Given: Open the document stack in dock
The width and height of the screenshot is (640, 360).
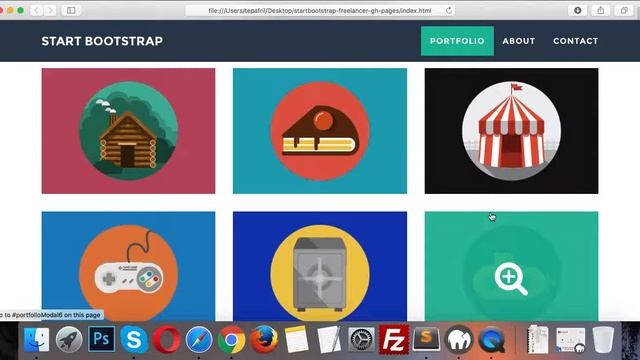Looking at the screenshot, I should [538, 339].
